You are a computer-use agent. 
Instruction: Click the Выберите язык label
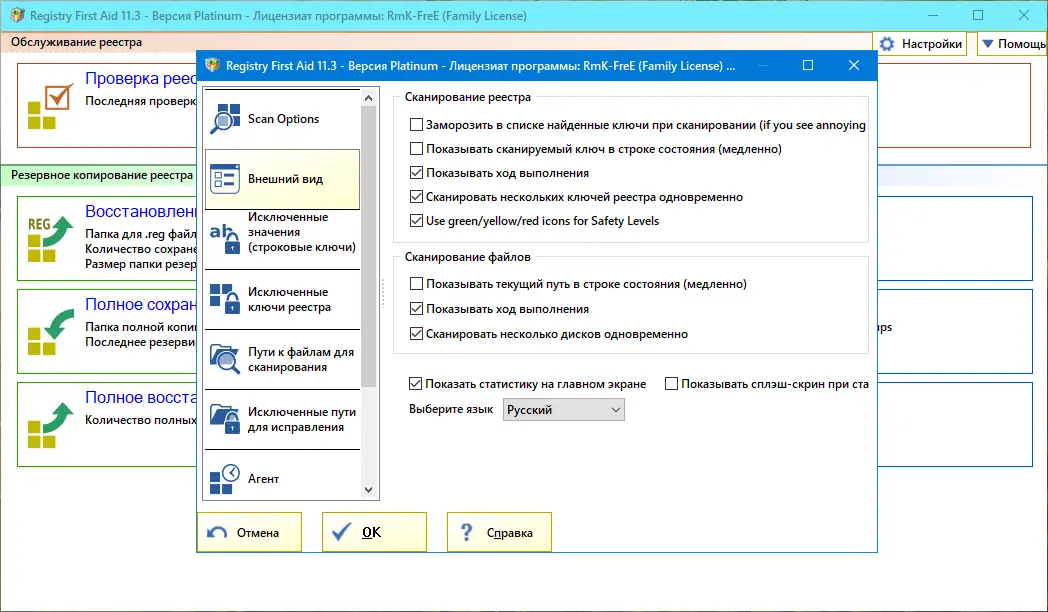pyautogui.click(x=451, y=409)
